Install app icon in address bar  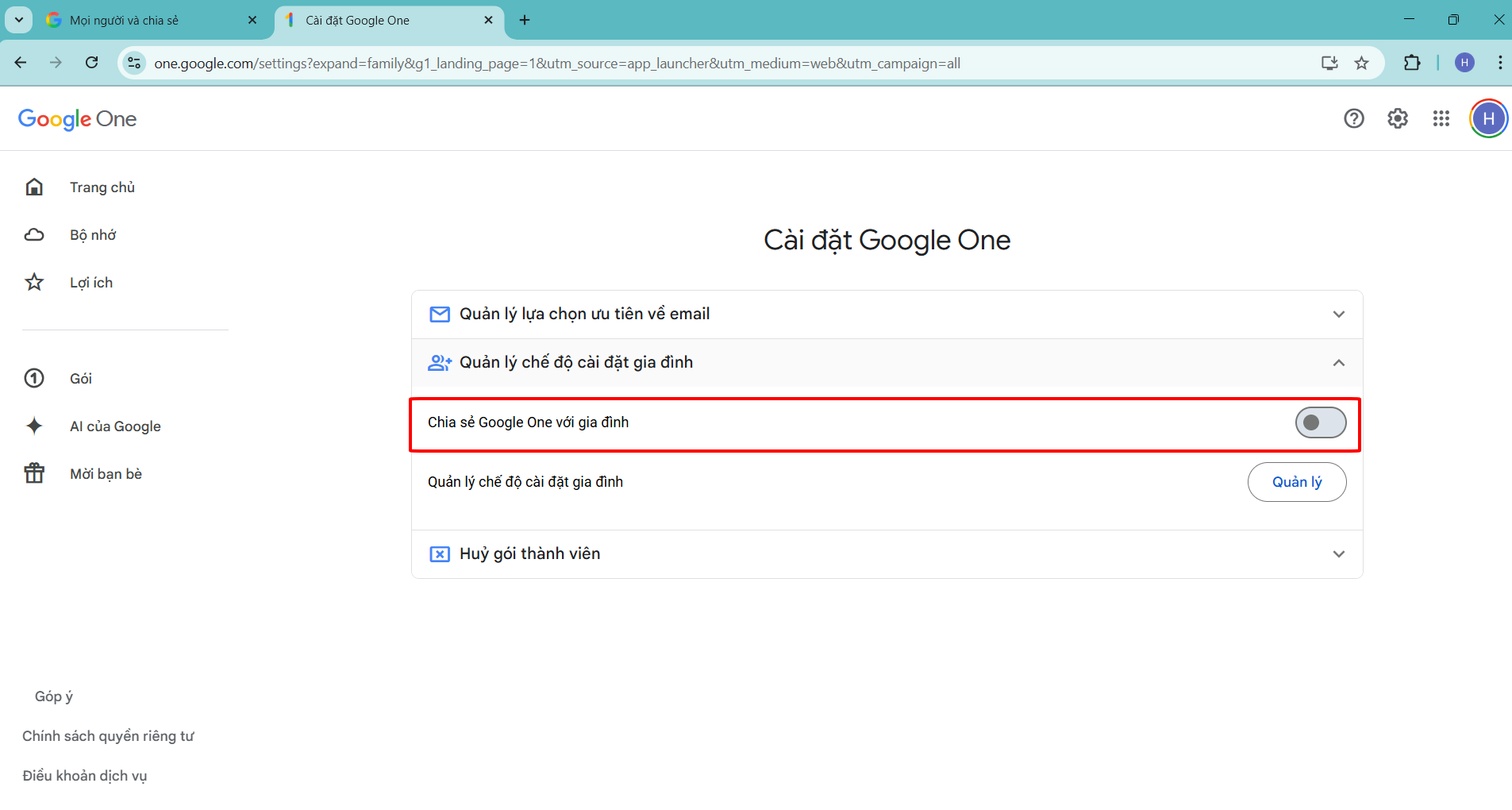point(1329,63)
